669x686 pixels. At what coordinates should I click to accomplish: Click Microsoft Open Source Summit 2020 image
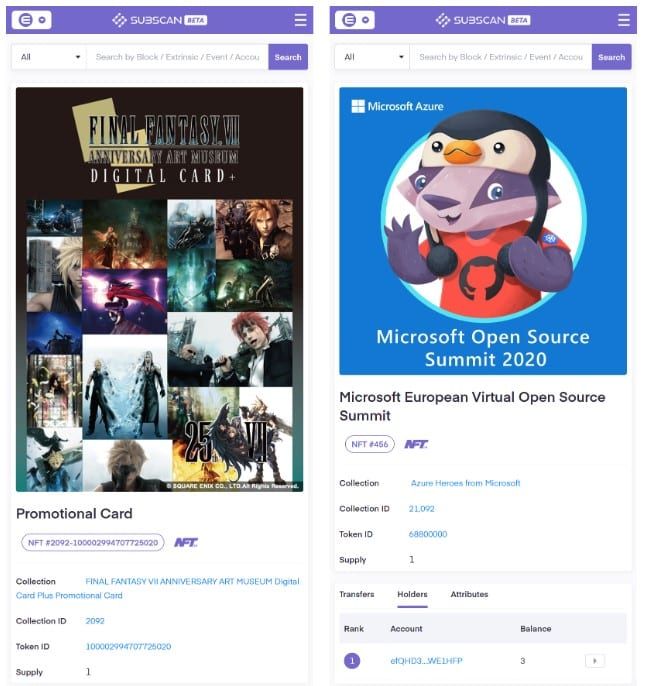[483, 231]
